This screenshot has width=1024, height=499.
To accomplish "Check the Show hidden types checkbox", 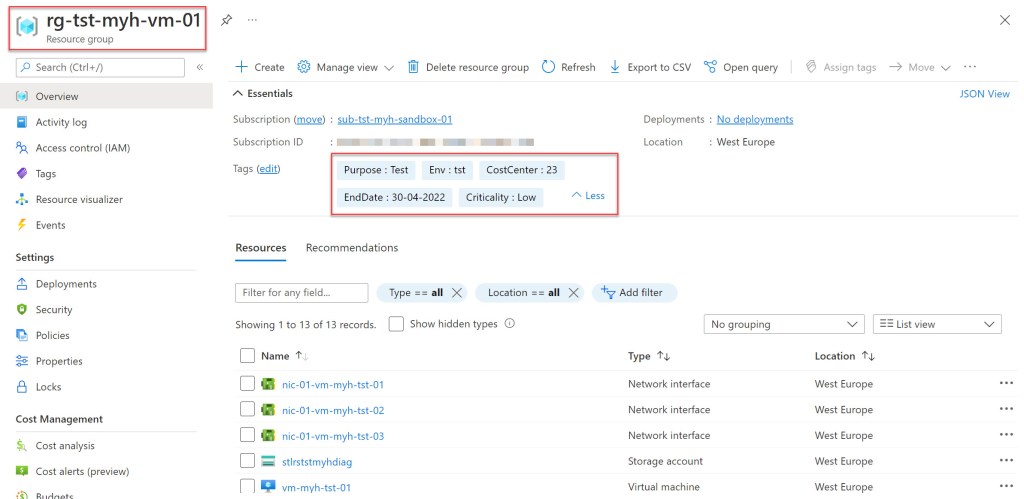I will [x=396, y=324].
